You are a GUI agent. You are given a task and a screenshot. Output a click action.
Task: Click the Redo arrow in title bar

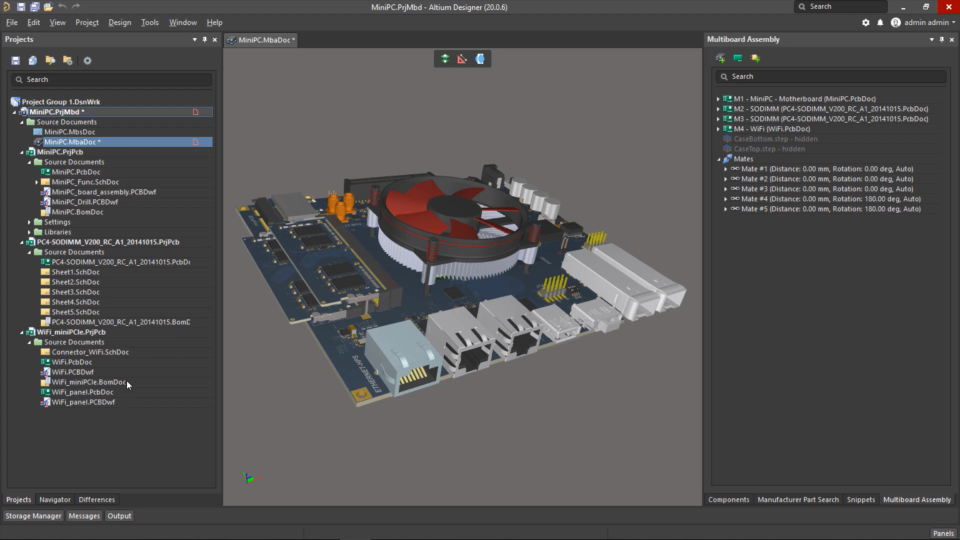76,7
